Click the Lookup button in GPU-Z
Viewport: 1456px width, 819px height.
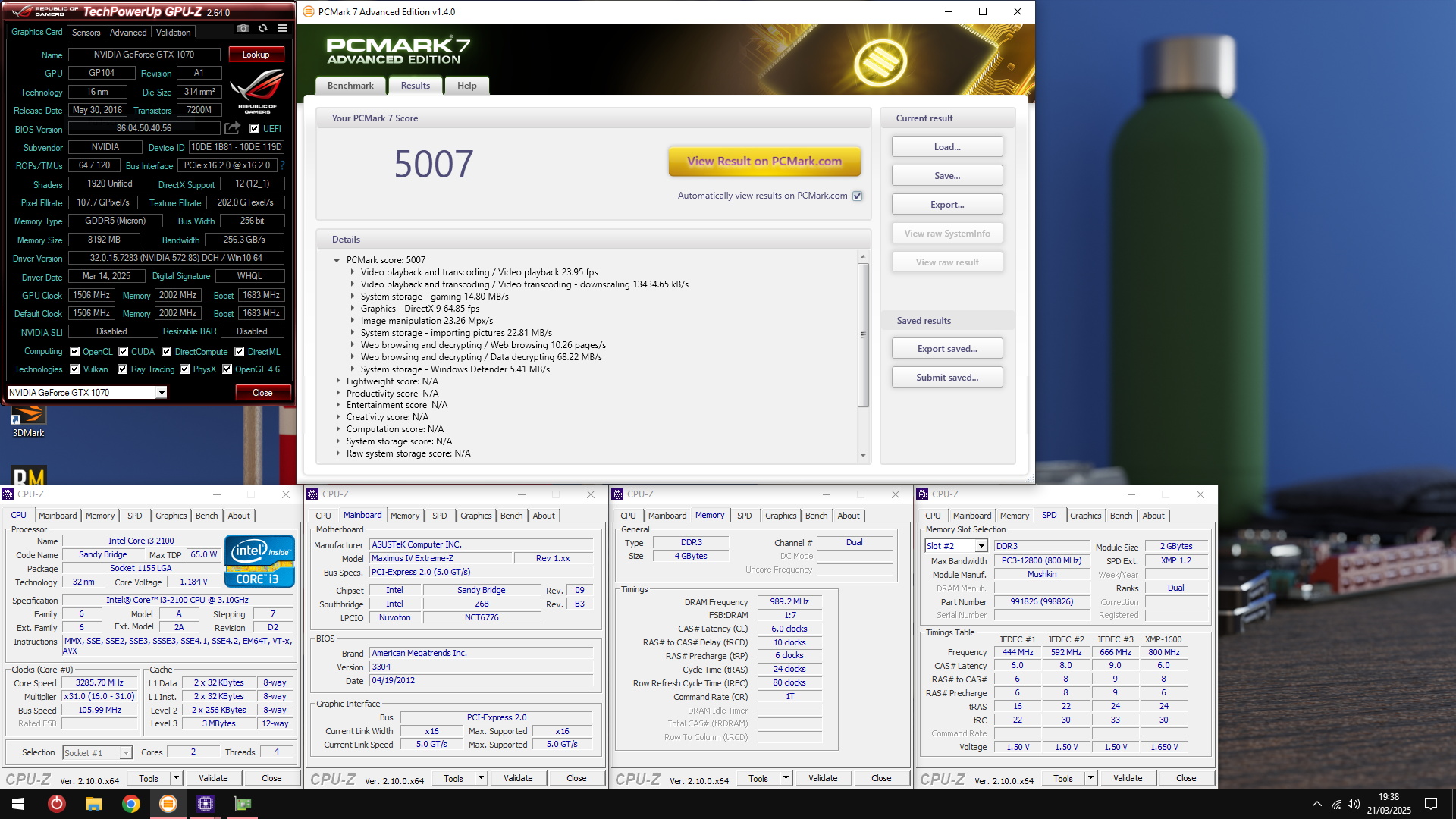pos(256,55)
